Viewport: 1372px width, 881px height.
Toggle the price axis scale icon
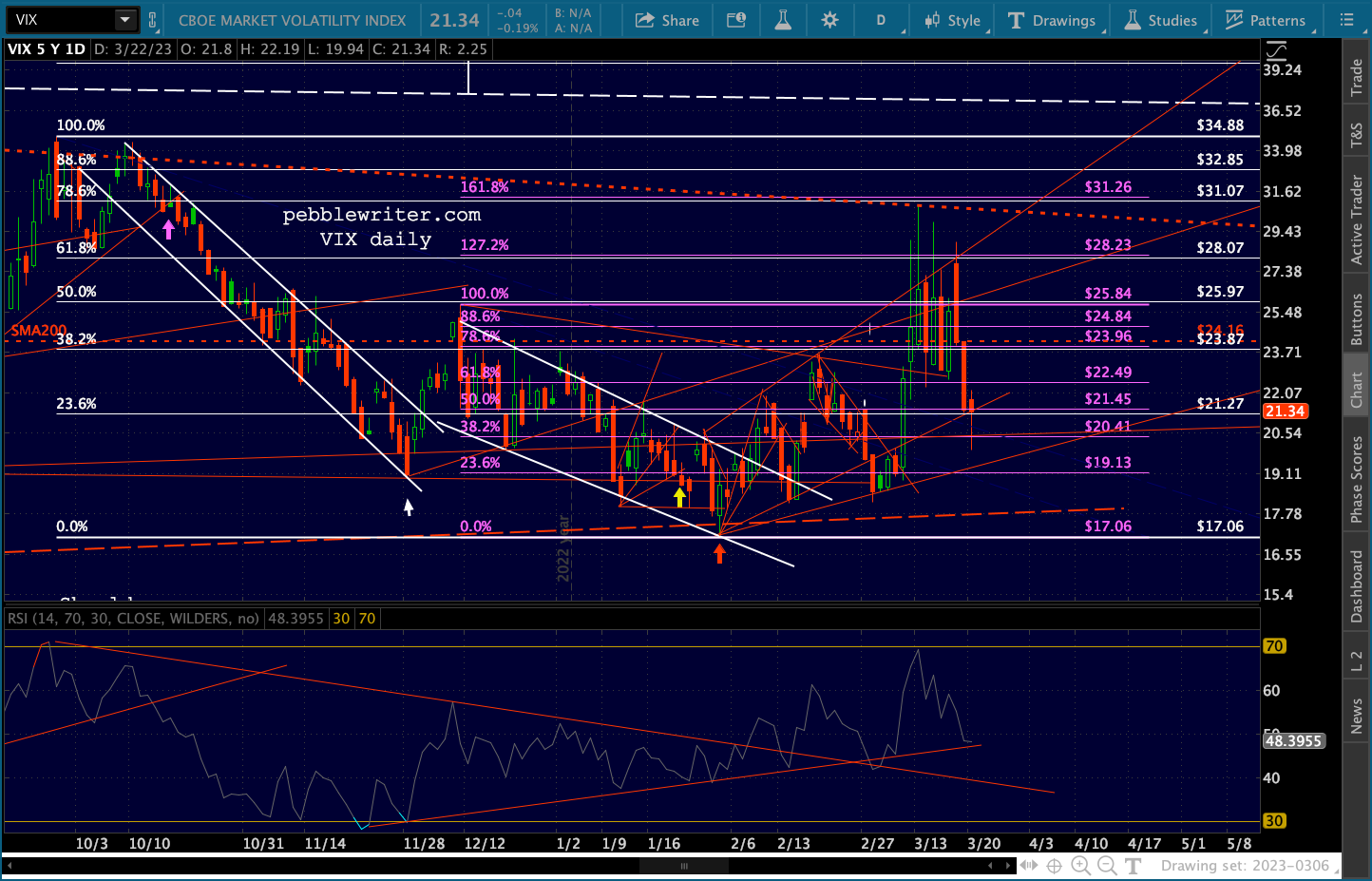(1275, 49)
